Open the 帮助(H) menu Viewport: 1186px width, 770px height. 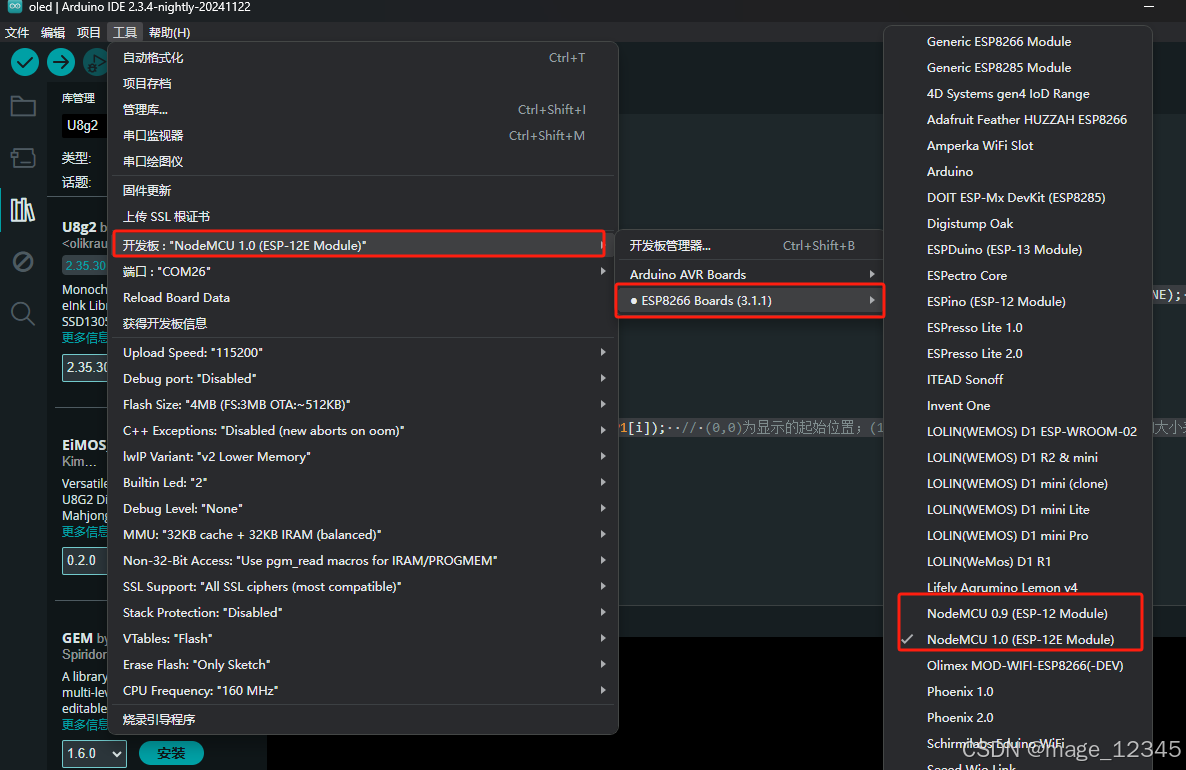pyautogui.click(x=169, y=33)
